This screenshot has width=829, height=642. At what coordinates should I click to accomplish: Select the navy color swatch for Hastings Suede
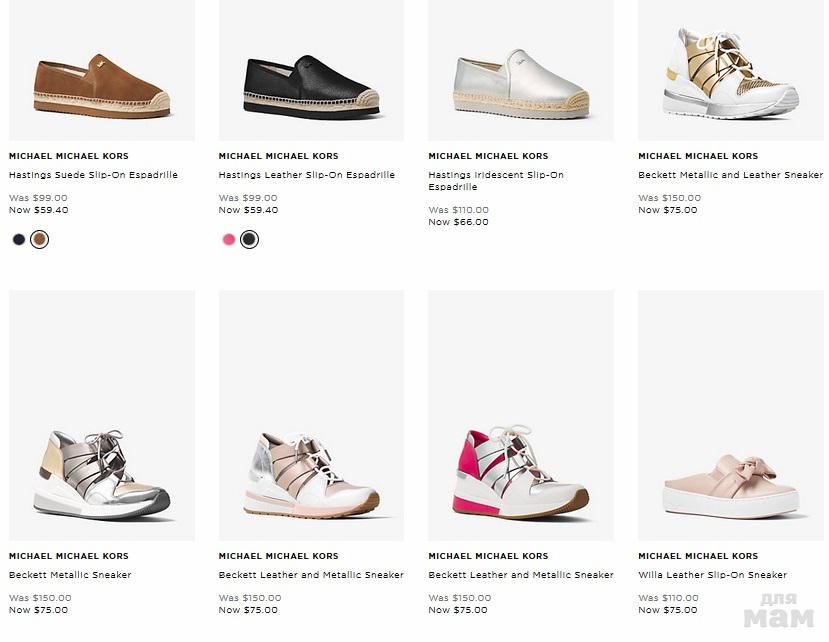18,240
